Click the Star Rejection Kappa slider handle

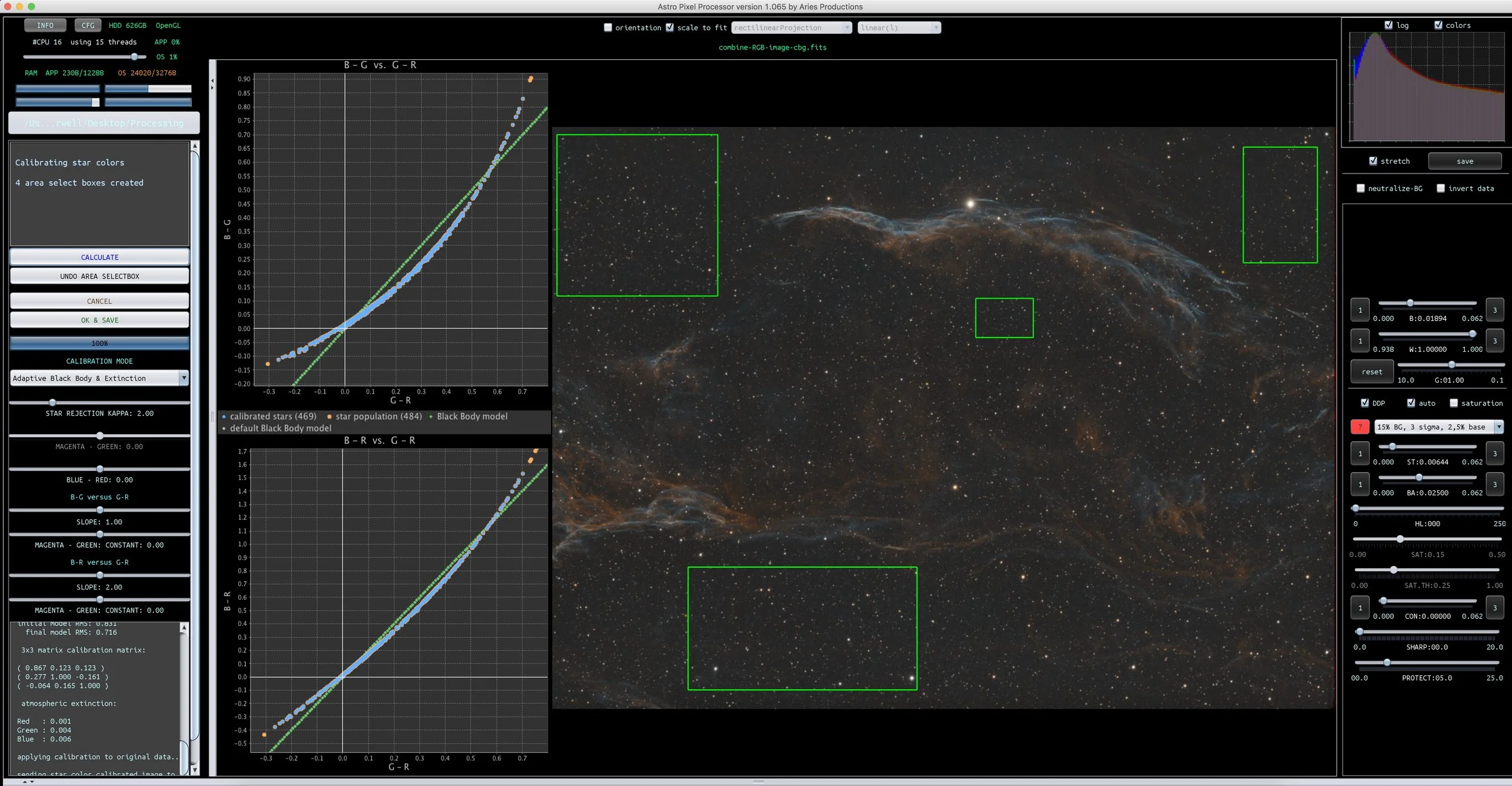(53, 403)
